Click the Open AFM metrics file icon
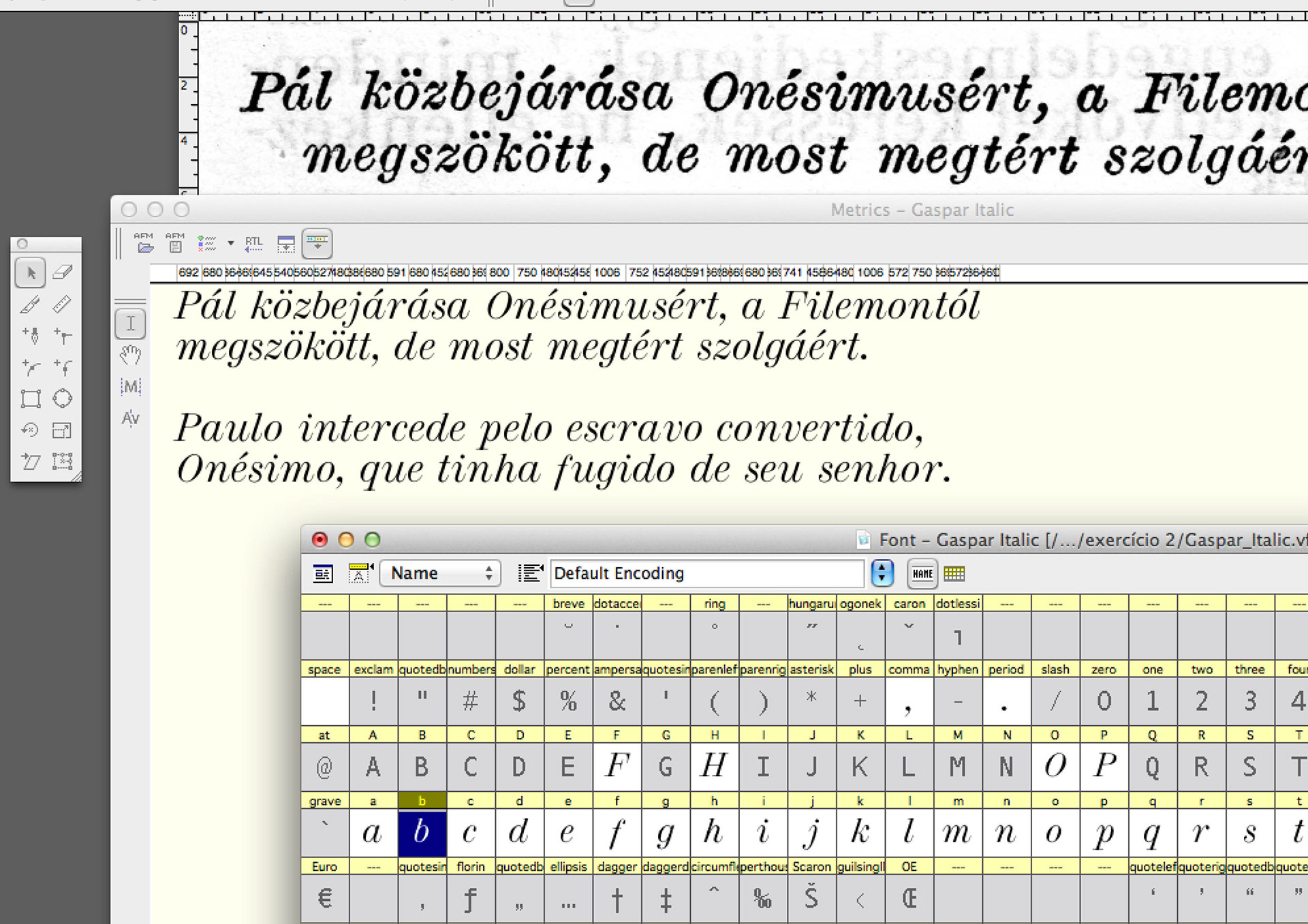 point(144,243)
